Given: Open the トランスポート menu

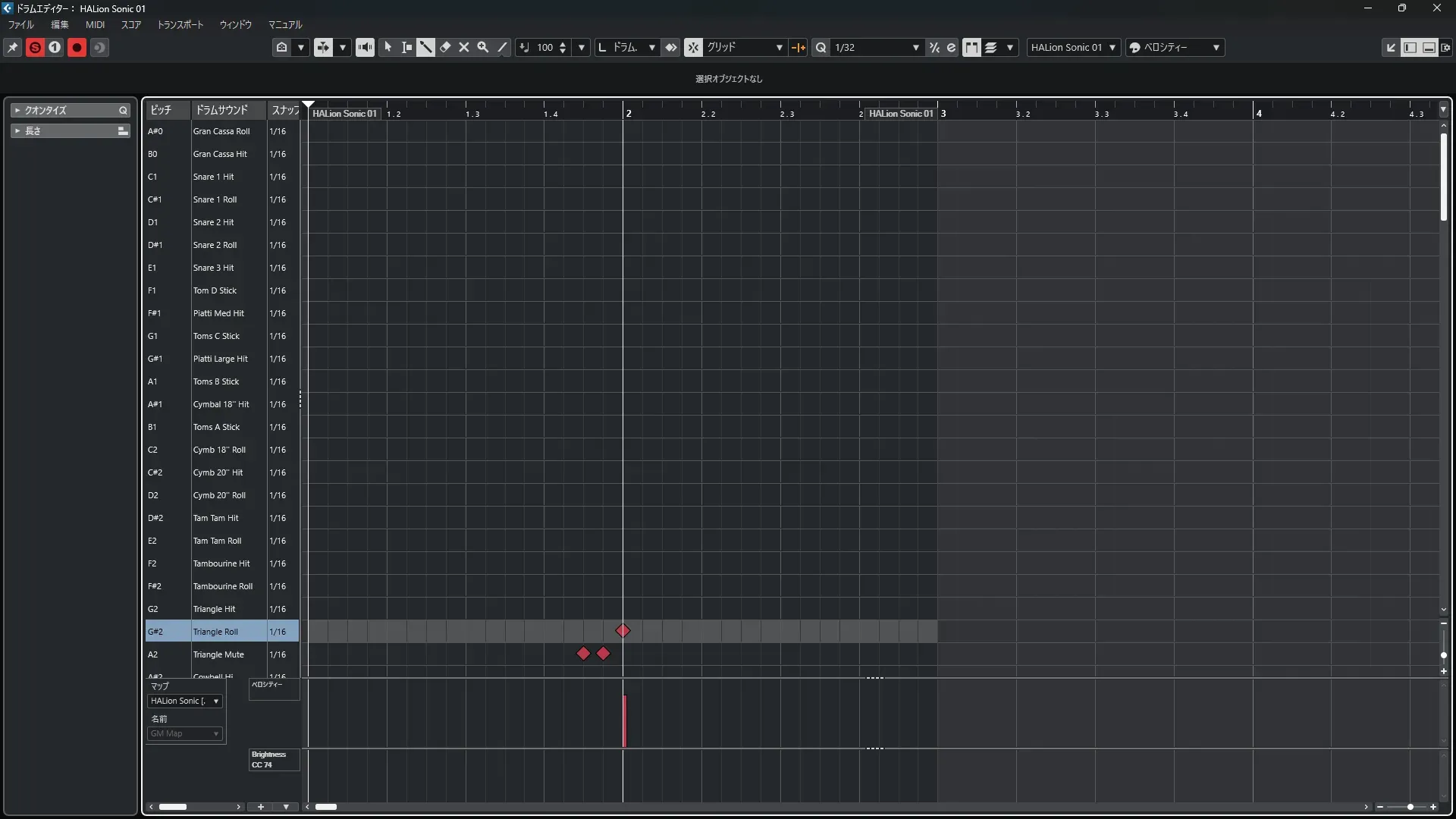Looking at the screenshot, I should tap(180, 24).
